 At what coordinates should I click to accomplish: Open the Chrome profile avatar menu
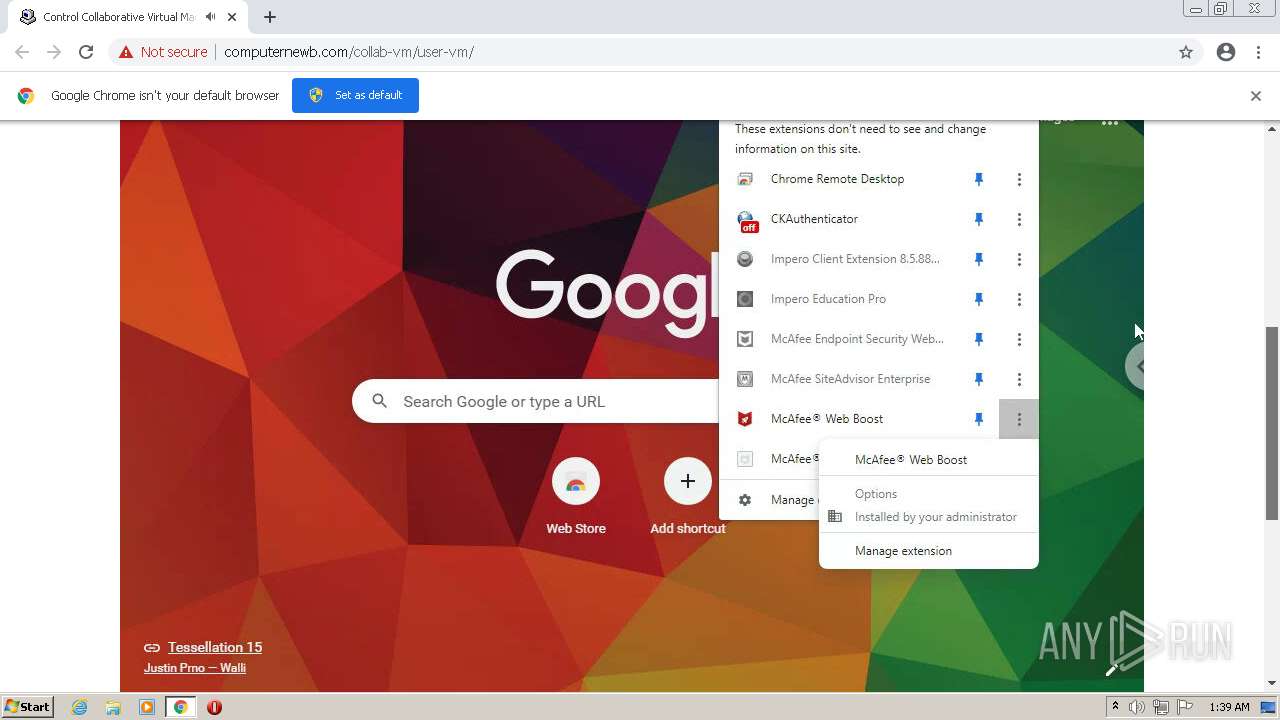coord(1226,52)
